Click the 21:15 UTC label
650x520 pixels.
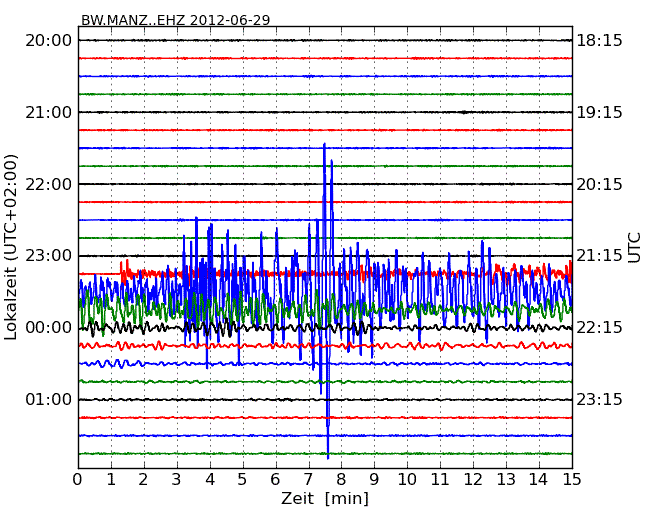click(599, 255)
